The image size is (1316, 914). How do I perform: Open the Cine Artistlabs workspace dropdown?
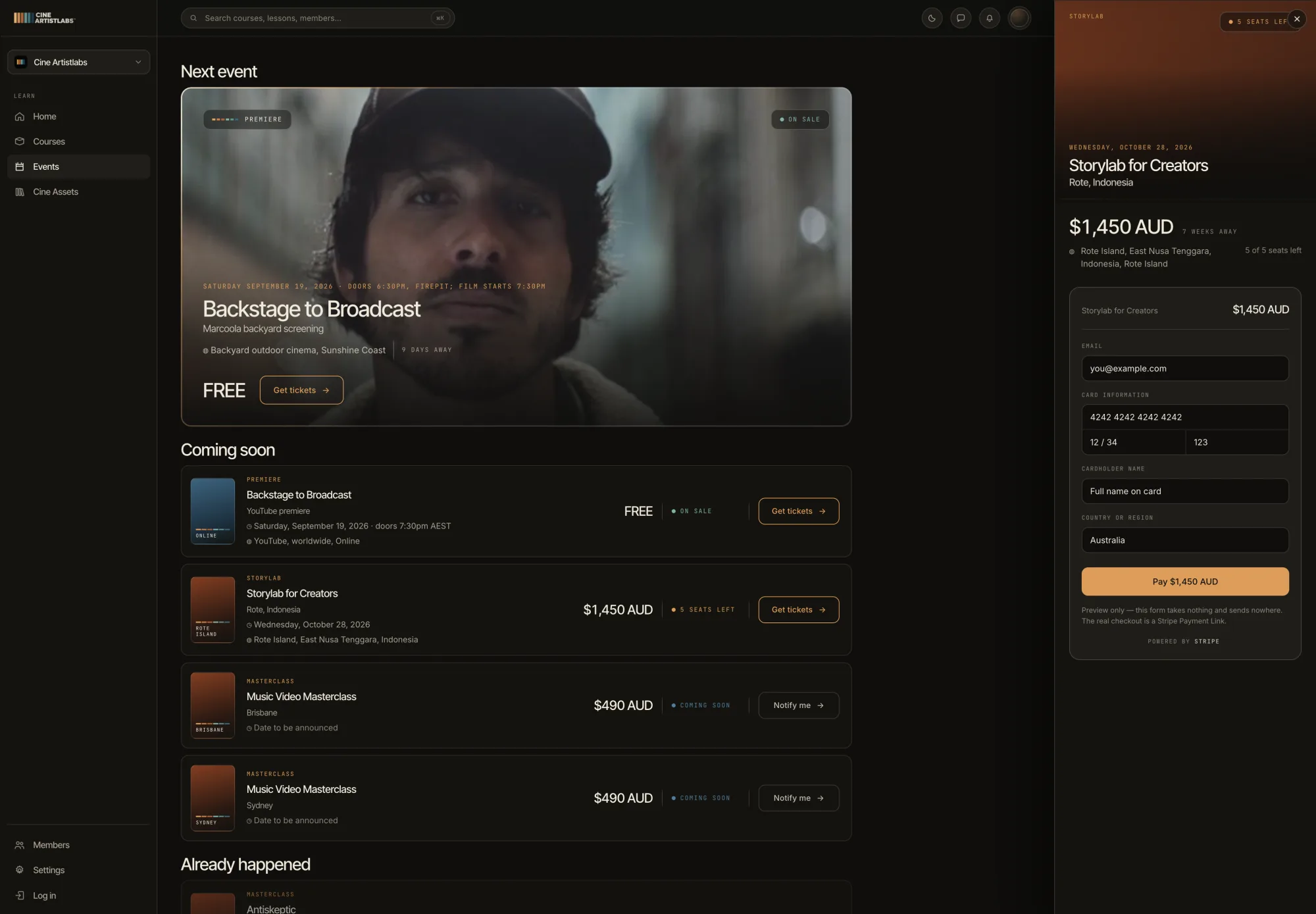pos(78,62)
